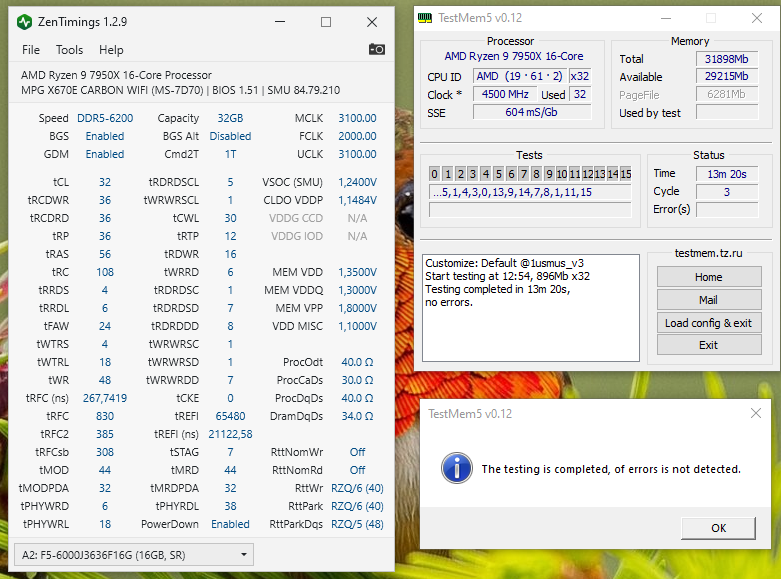Click Home button in TestMem5

tap(709, 277)
